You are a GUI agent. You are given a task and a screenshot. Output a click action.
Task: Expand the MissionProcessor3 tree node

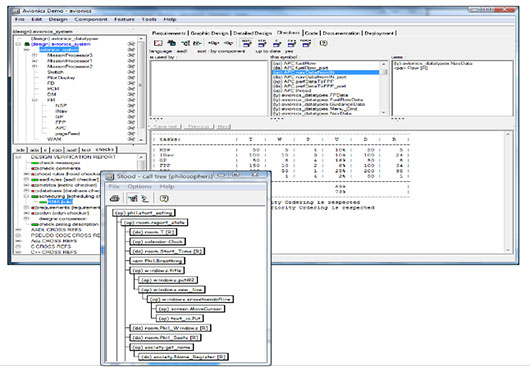(34, 55)
